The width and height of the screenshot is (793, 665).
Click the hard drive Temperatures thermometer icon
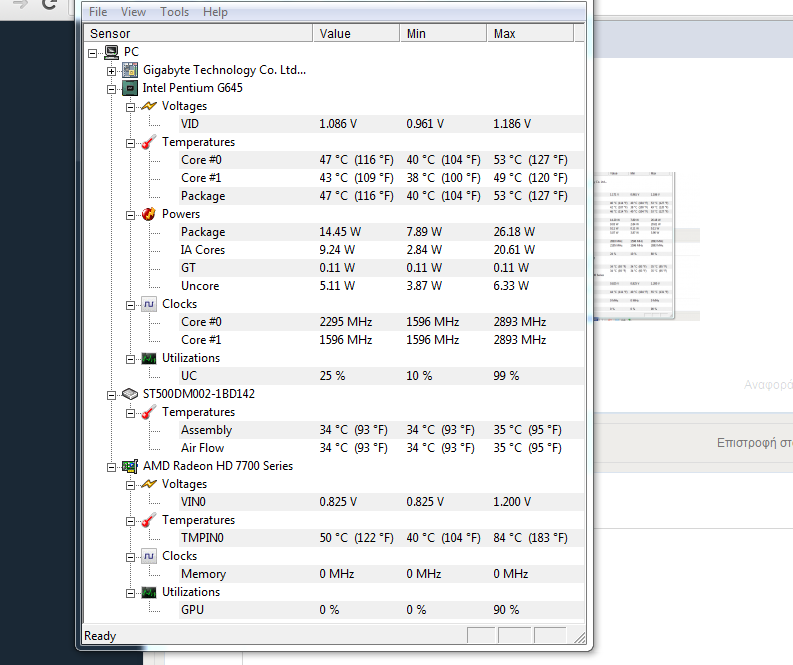tap(149, 412)
